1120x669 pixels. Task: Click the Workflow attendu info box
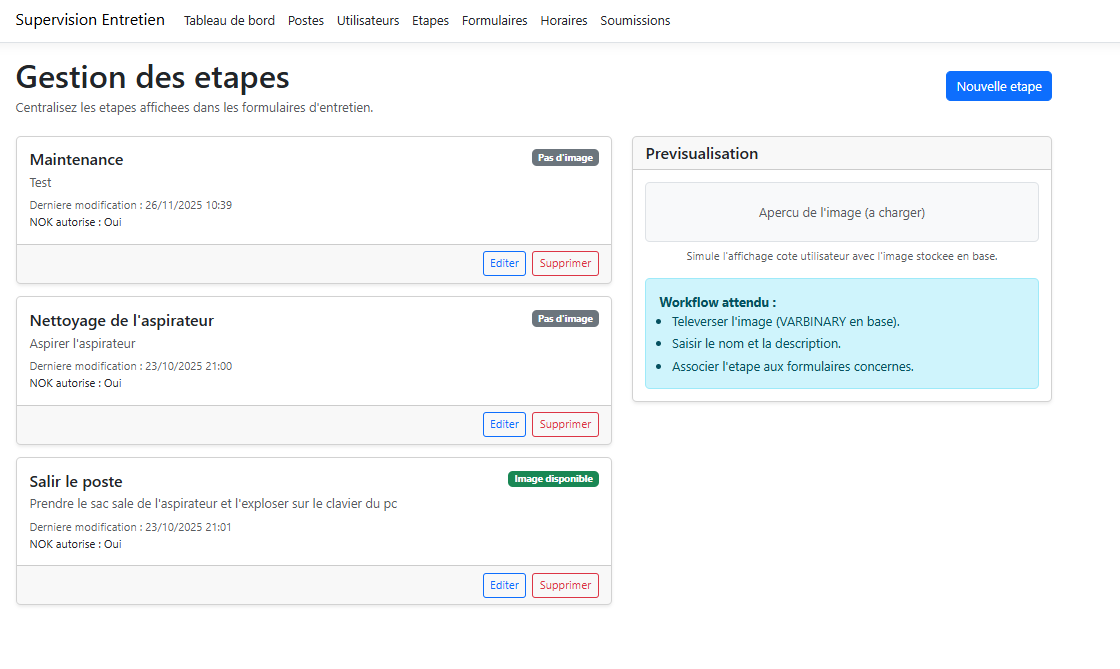pyautogui.click(x=841, y=334)
